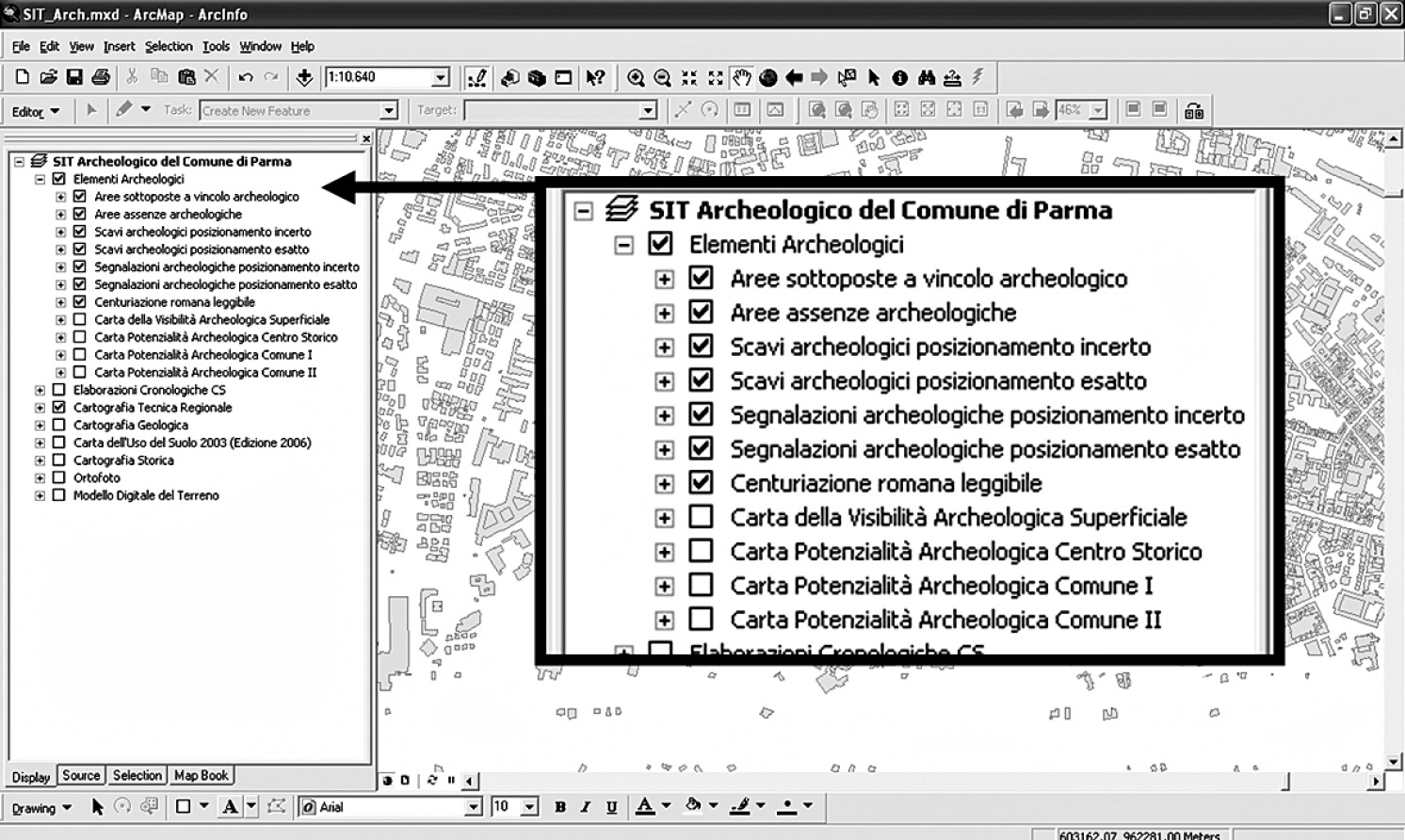Open the ArcToolbox window
Screen dimensions: 1405x840
[x=537, y=77]
